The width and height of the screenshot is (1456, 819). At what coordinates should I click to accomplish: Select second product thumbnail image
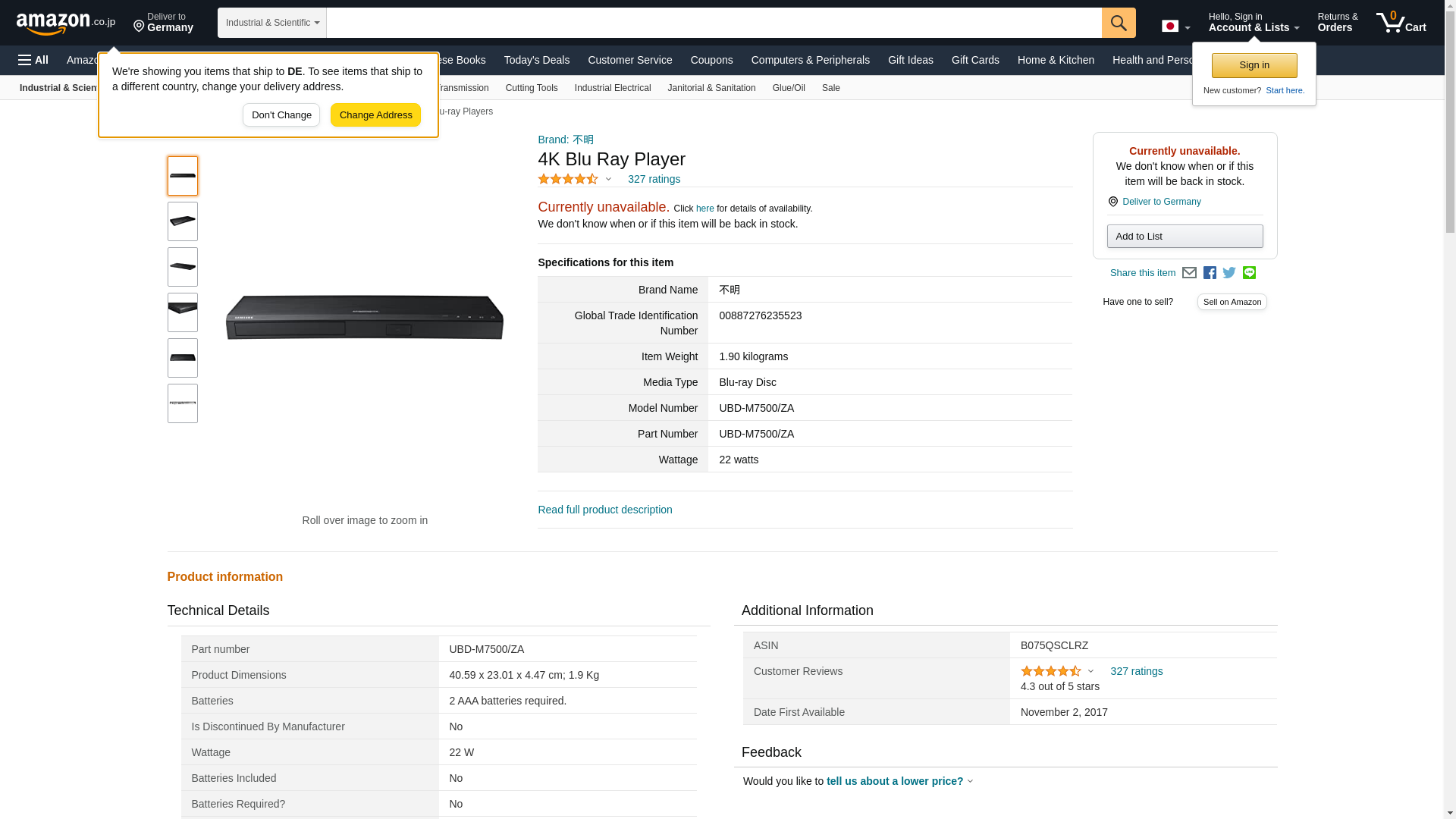coord(182,221)
